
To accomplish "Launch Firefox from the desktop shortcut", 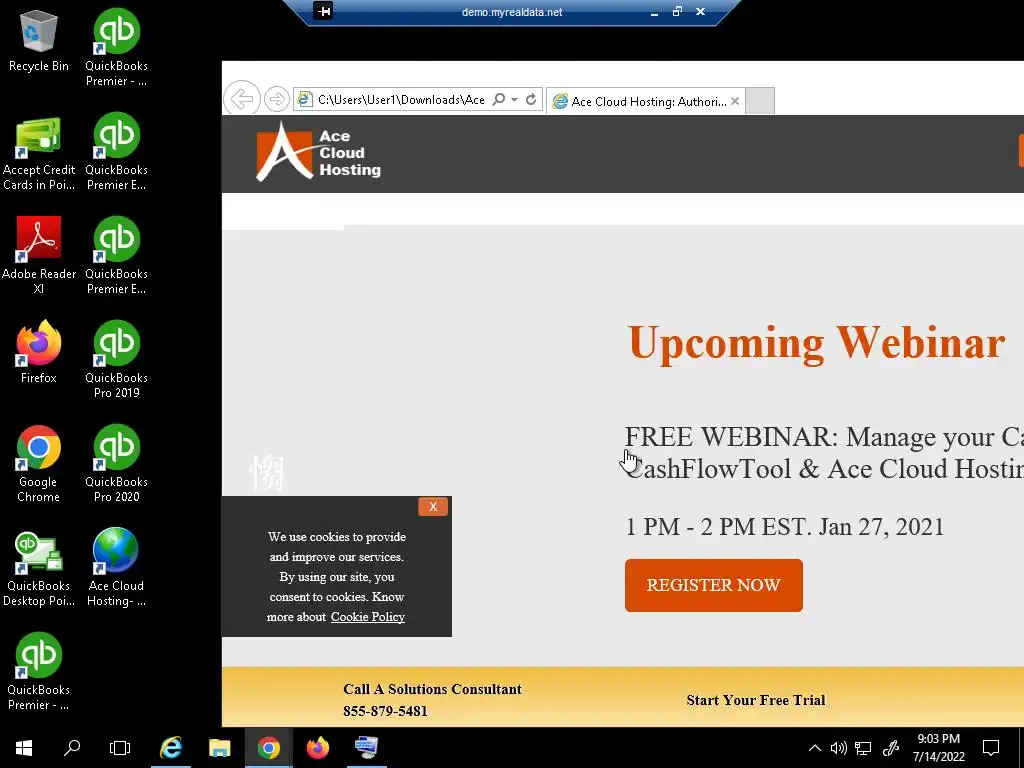I will click(x=39, y=351).
